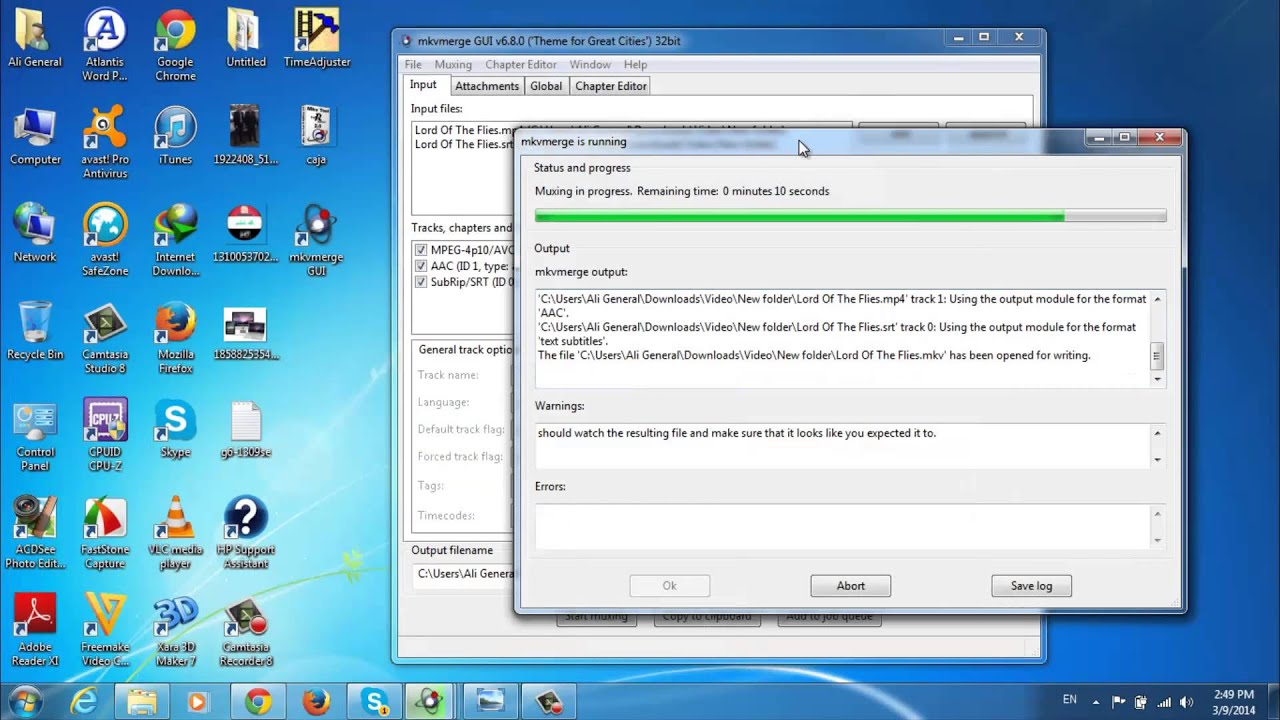Open avast! Pro Antivirus shortcut
Screen dimensions: 1280x720
[105, 143]
